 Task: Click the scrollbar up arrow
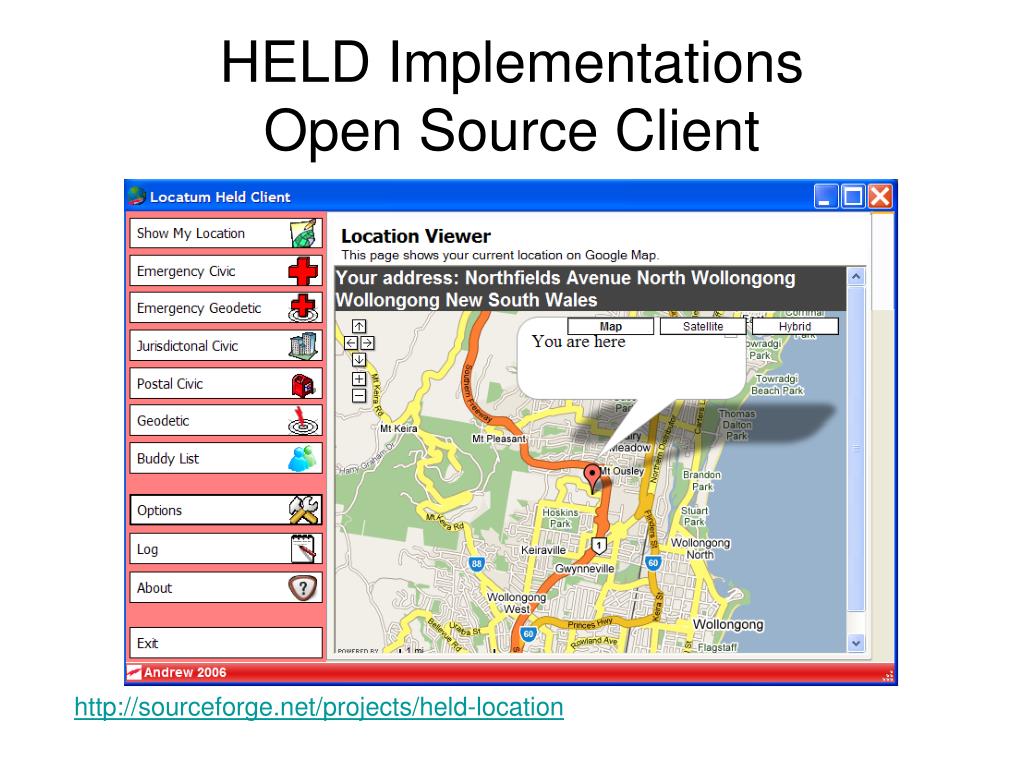click(x=856, y=277)
